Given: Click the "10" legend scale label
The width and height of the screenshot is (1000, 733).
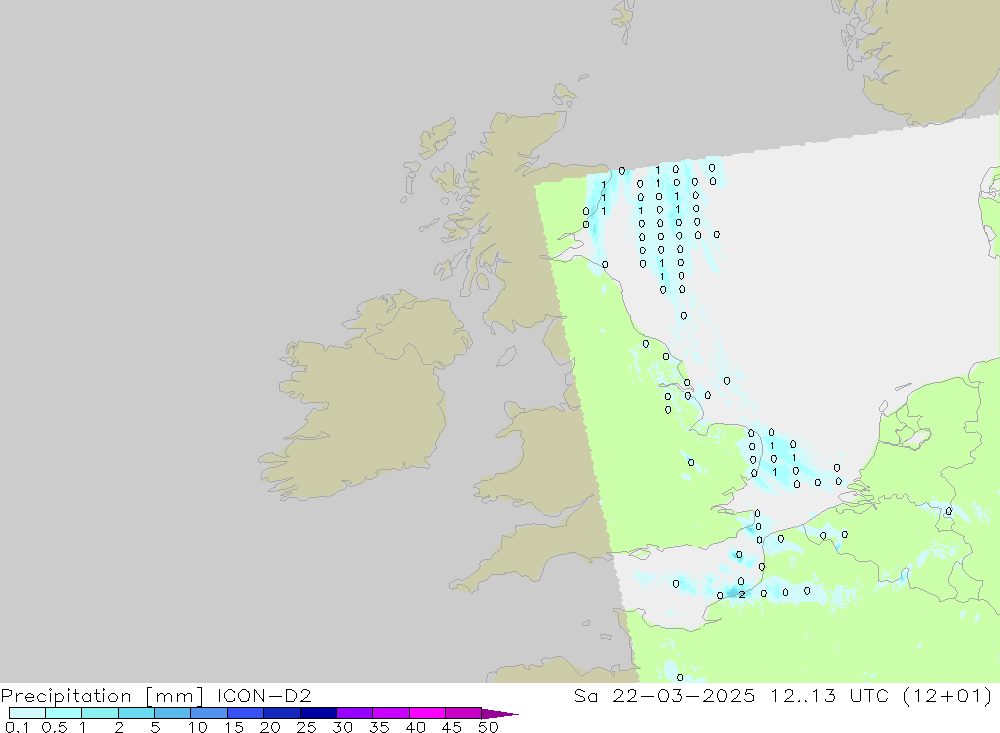Looking at the screenshot, I should (198, 727).
